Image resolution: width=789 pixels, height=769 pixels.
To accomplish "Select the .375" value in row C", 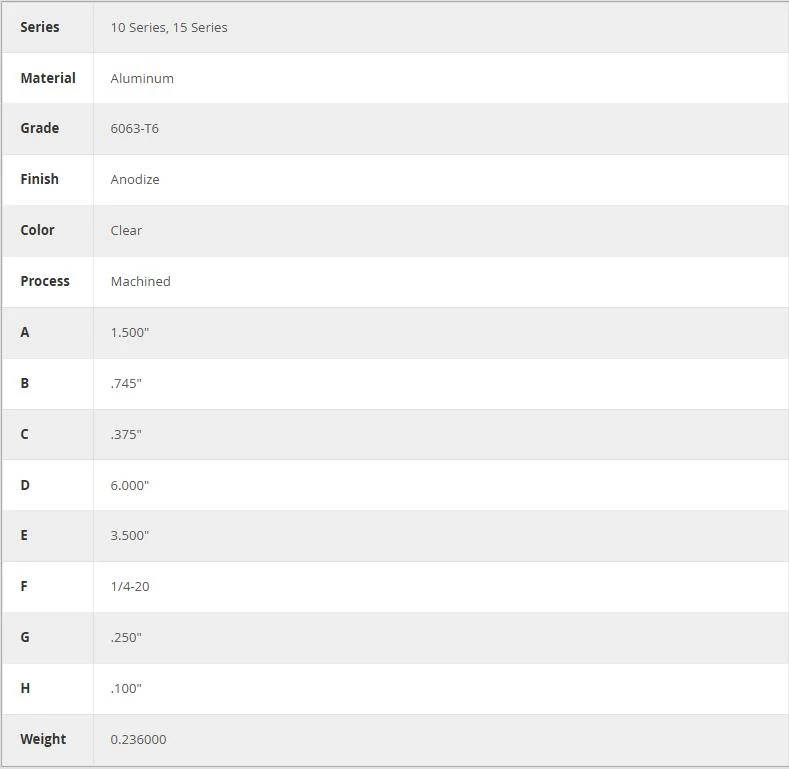I will point(126,434).
